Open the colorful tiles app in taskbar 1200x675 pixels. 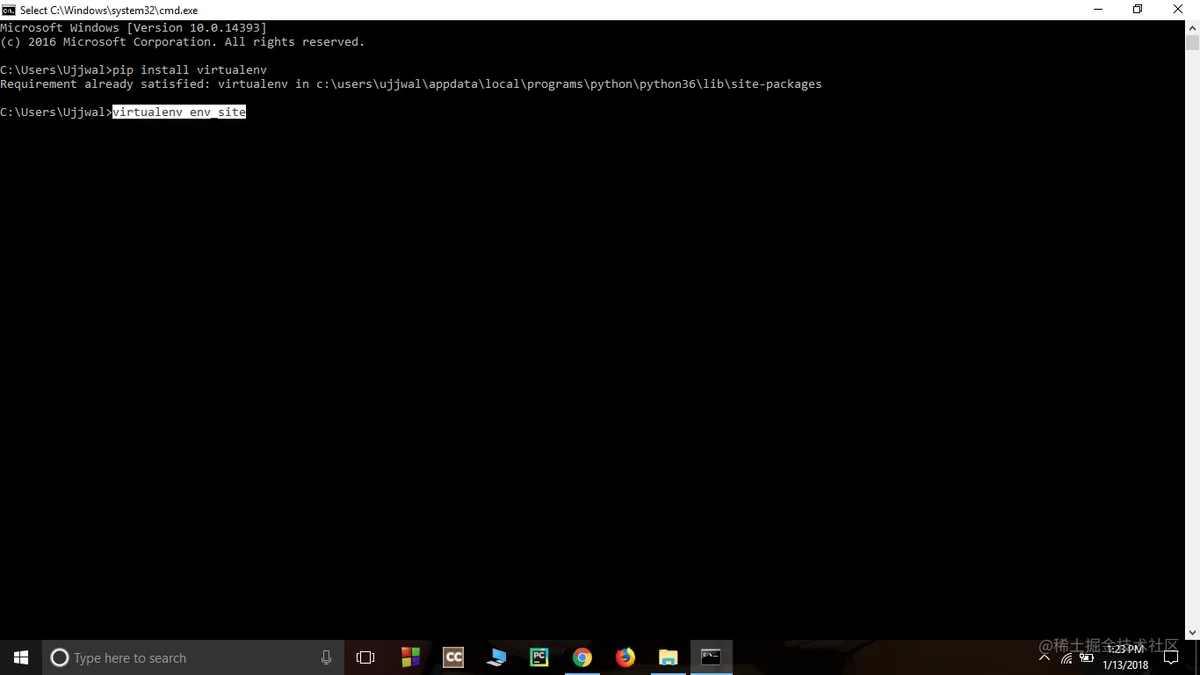tap(410, 657)
